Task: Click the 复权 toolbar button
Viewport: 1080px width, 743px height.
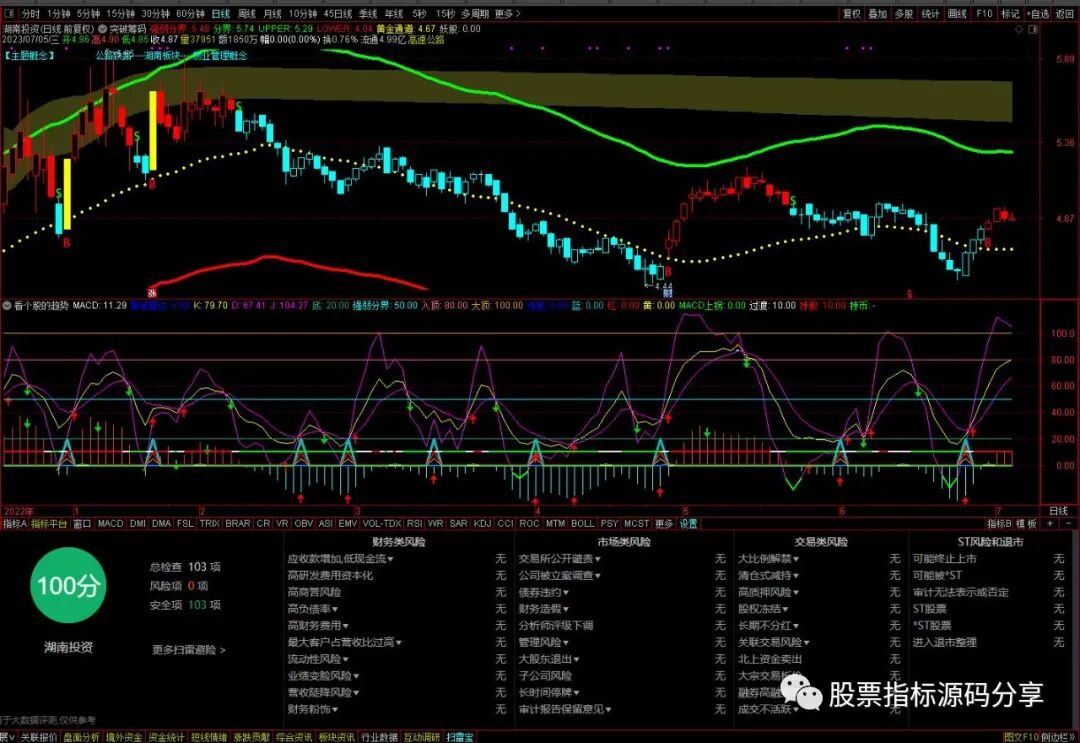Action: (x=852, y=14)
